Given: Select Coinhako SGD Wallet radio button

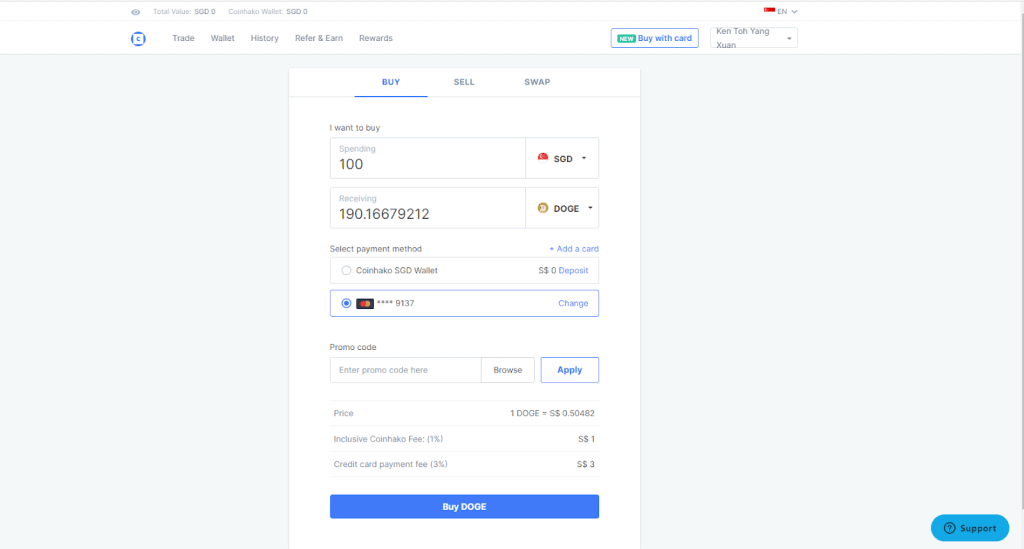Looking at the screenshot, I should pos(346,270).
